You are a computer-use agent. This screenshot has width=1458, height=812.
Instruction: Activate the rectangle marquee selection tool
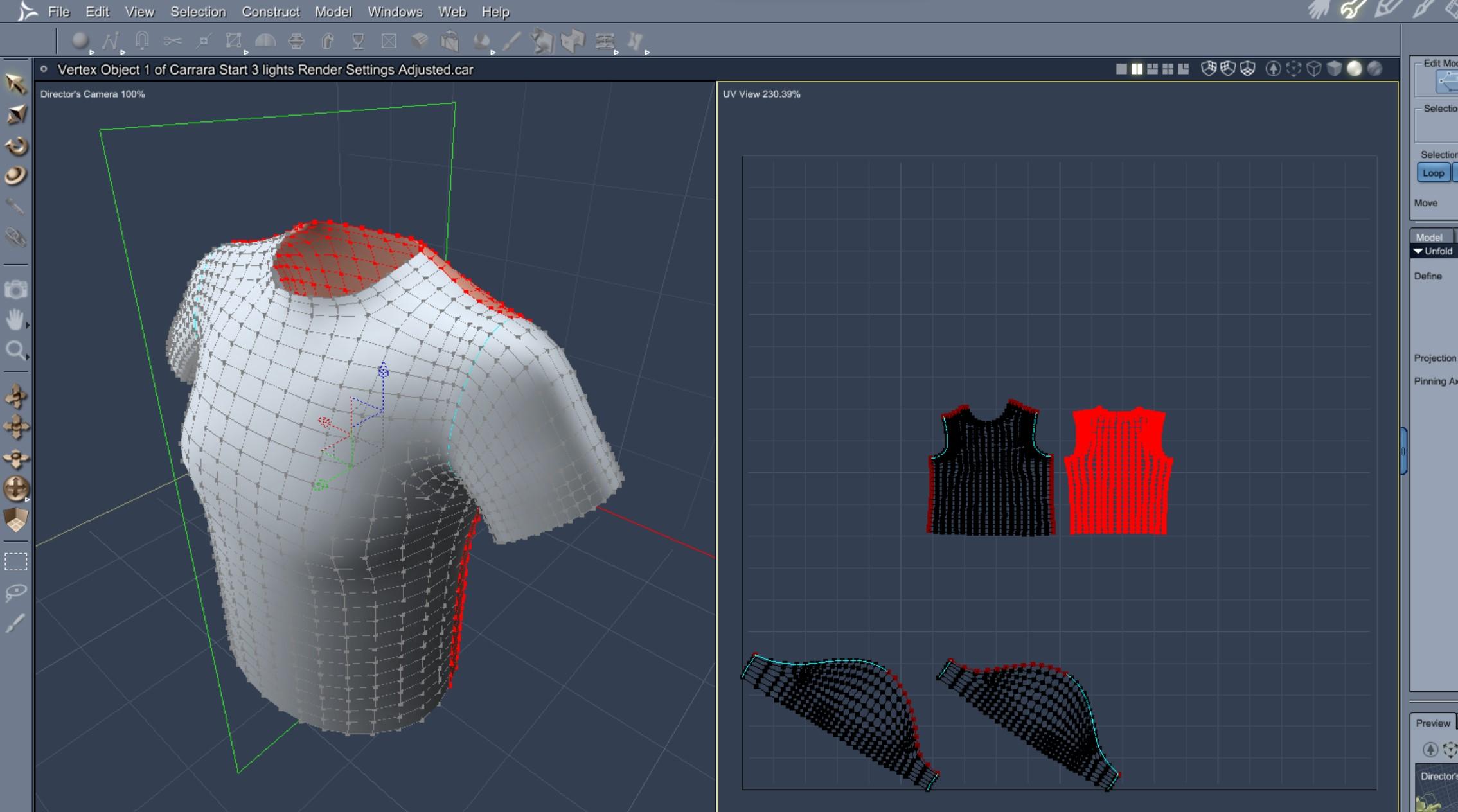pos(15,561)
